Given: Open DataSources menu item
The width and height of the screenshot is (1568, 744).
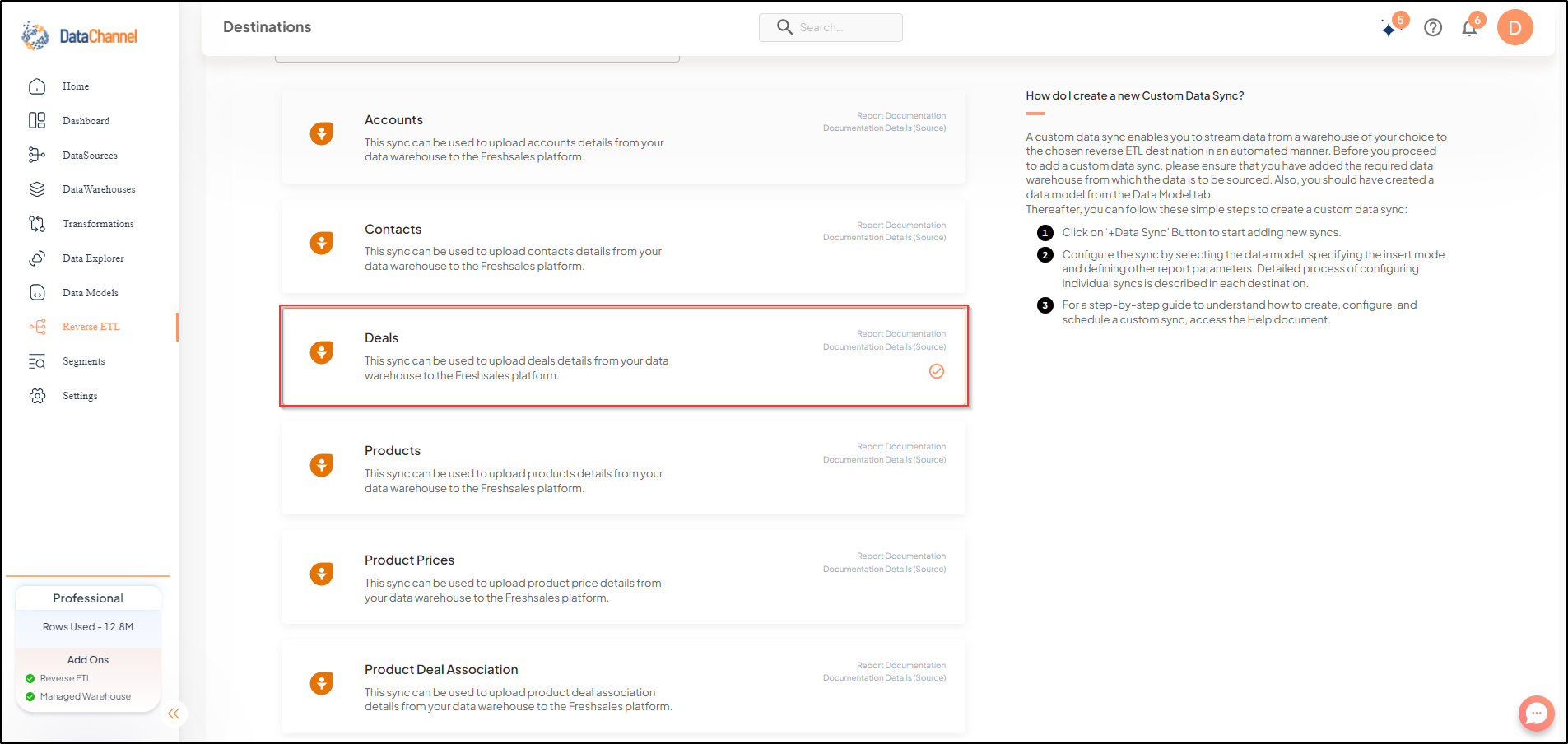Looking at the screenshot, I should click(90, 156).
